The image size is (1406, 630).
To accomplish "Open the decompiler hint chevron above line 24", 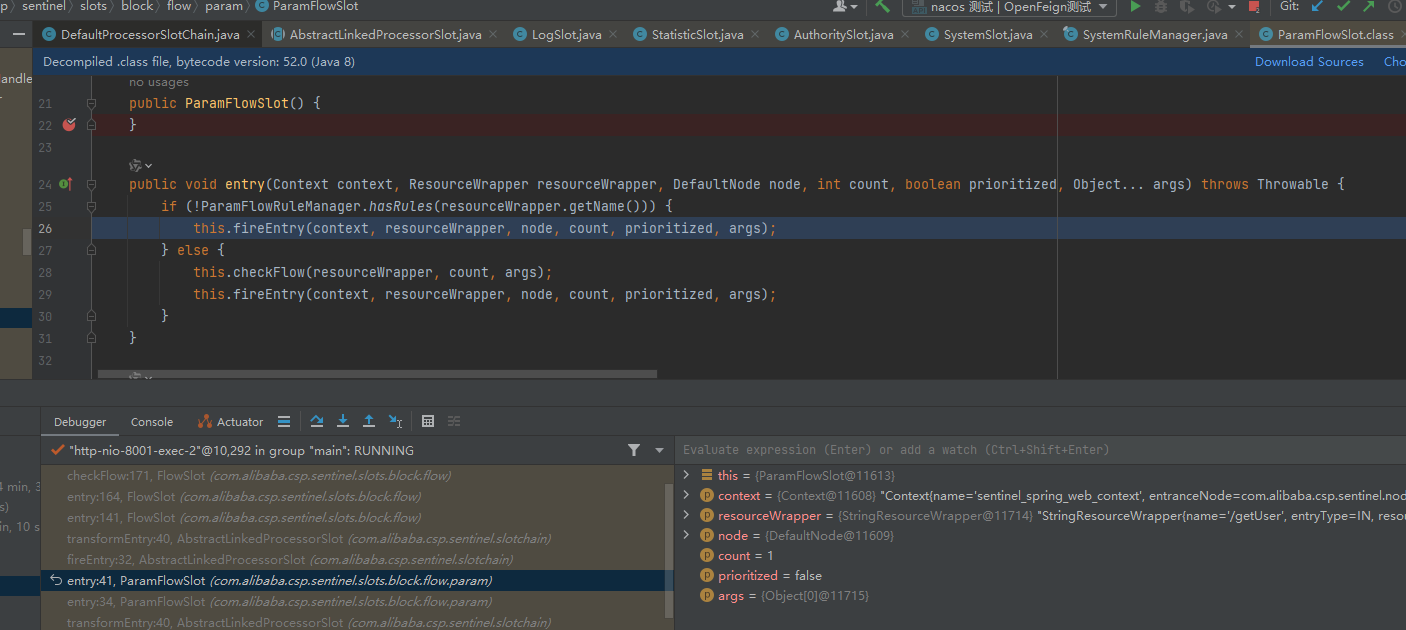I will coord(148,165).
